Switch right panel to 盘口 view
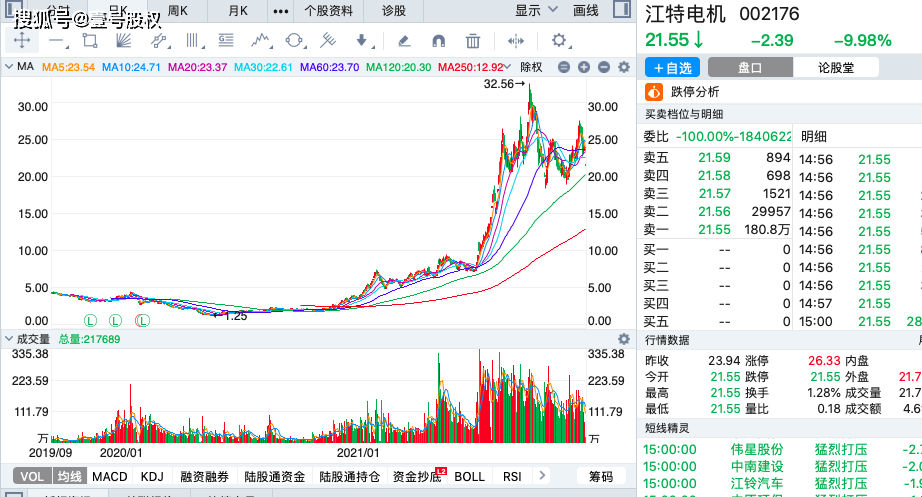The image size is (922, 497). coord(750,68)
